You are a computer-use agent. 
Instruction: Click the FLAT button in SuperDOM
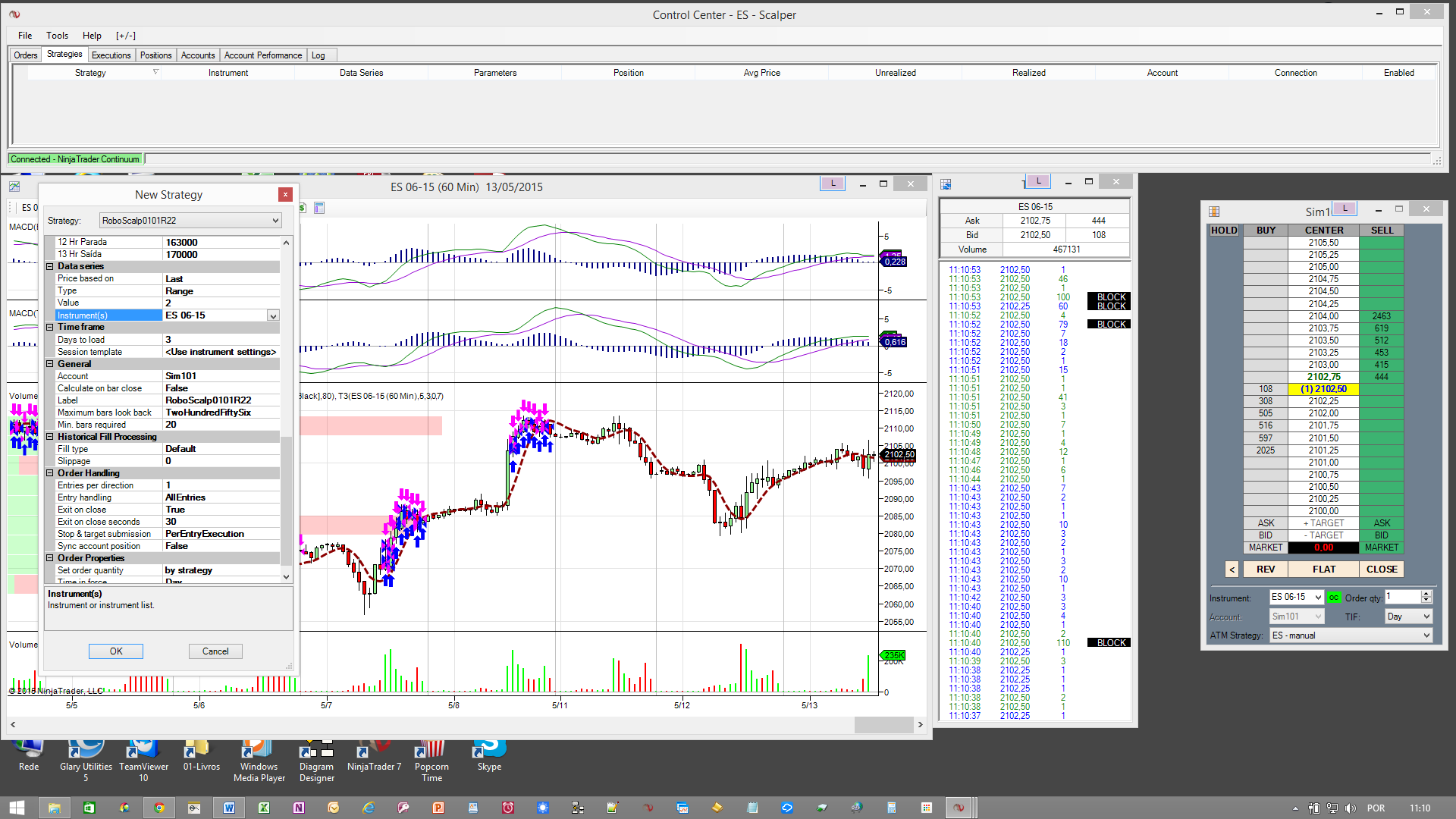coord(1323,570)
